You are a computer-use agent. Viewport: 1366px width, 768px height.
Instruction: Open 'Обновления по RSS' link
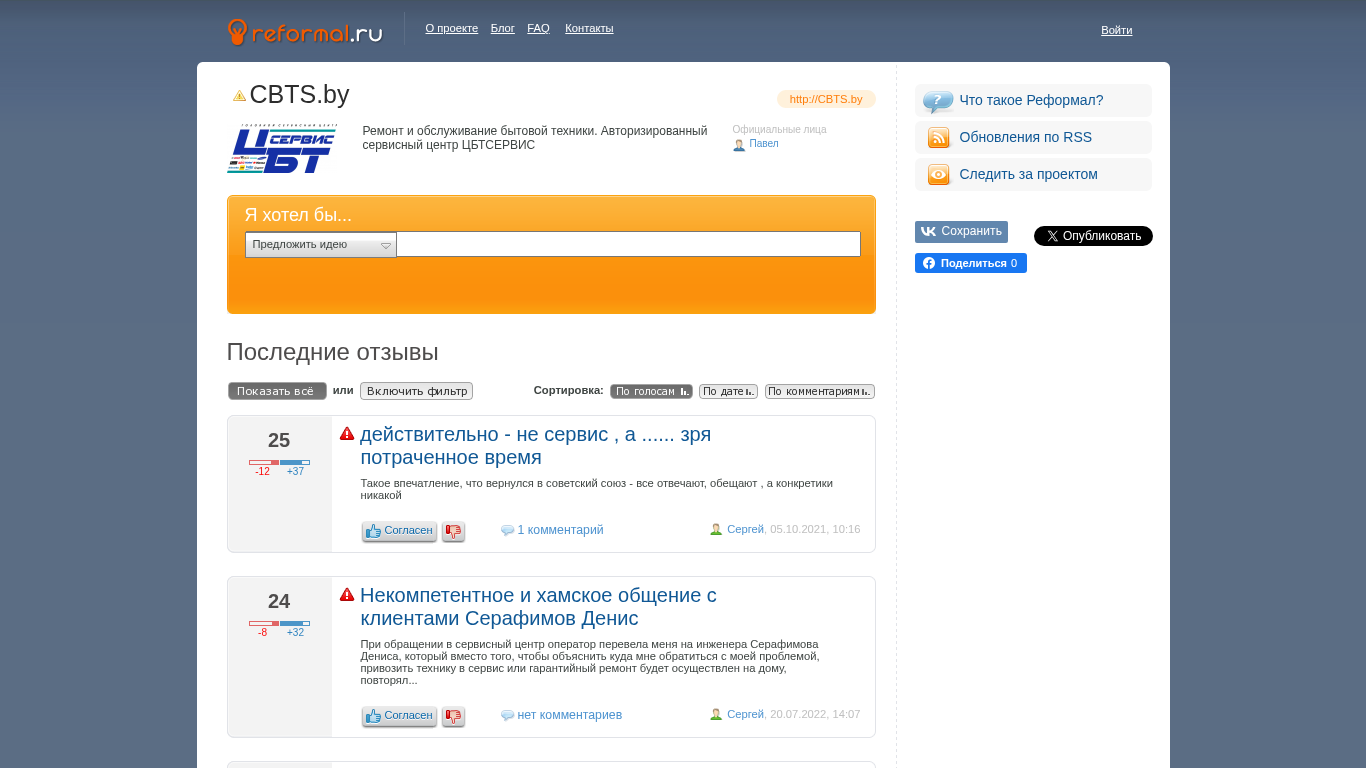point(1025,137)
